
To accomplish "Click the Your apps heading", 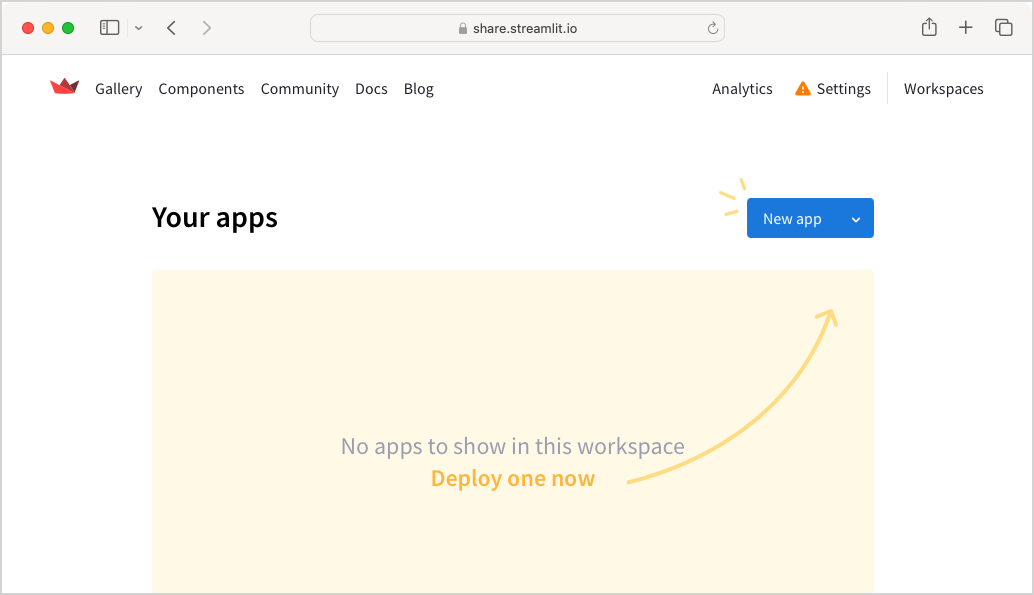I will coord(215,218).
